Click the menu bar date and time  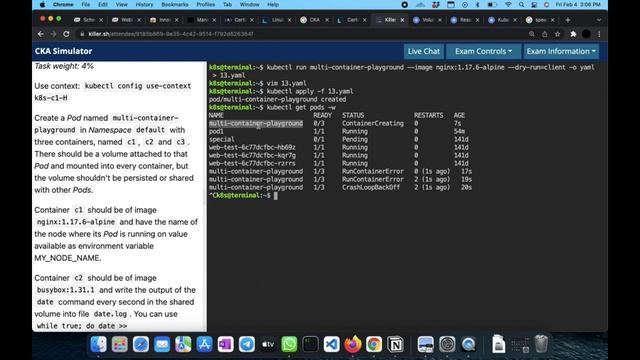click(578, 4)
